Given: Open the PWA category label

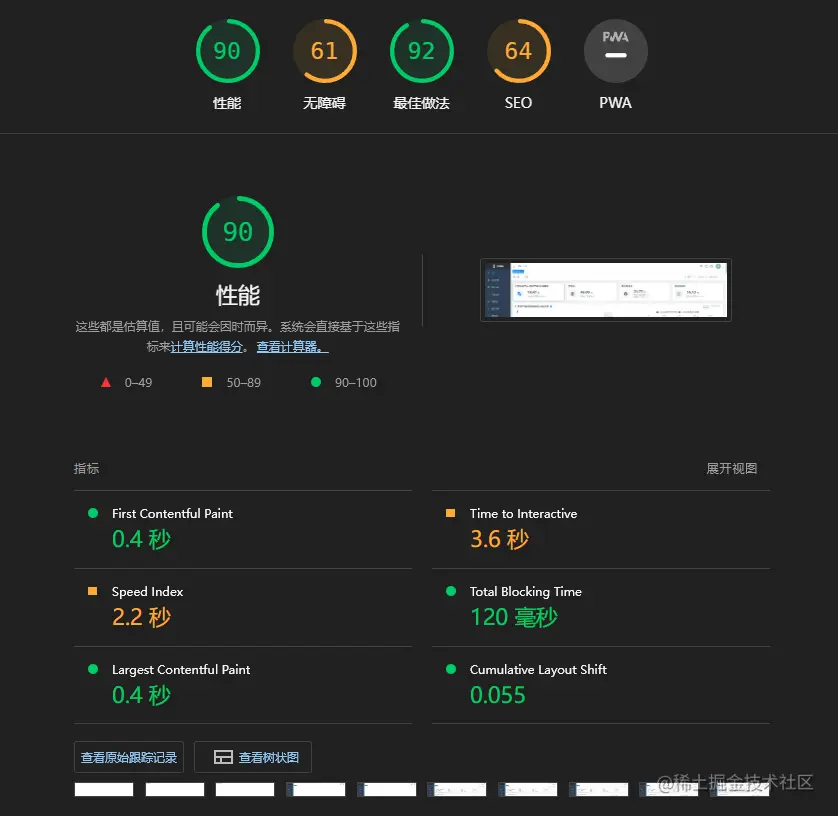Looking at the screenshot, I should coord(615,103).
